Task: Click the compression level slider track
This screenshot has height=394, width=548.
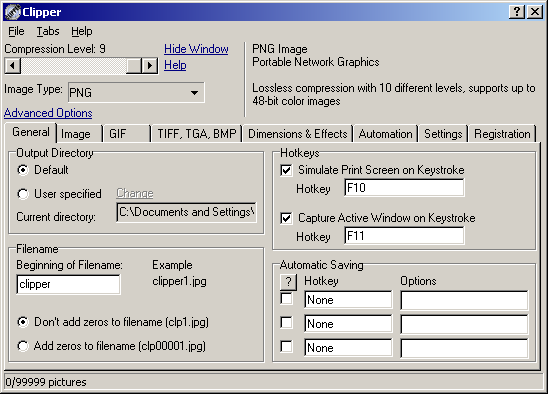Action: tap(73, 65)
